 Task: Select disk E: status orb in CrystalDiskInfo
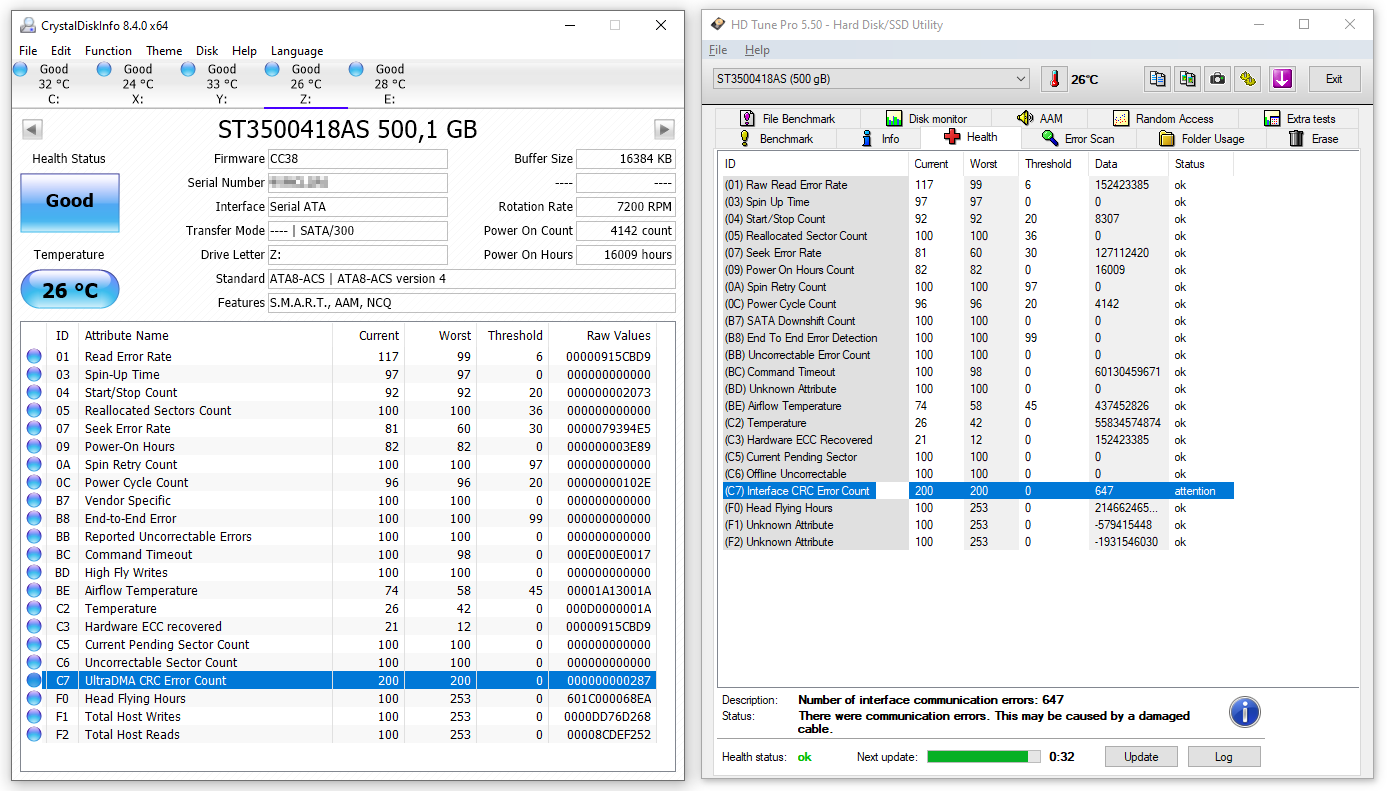tap(357, 69)
